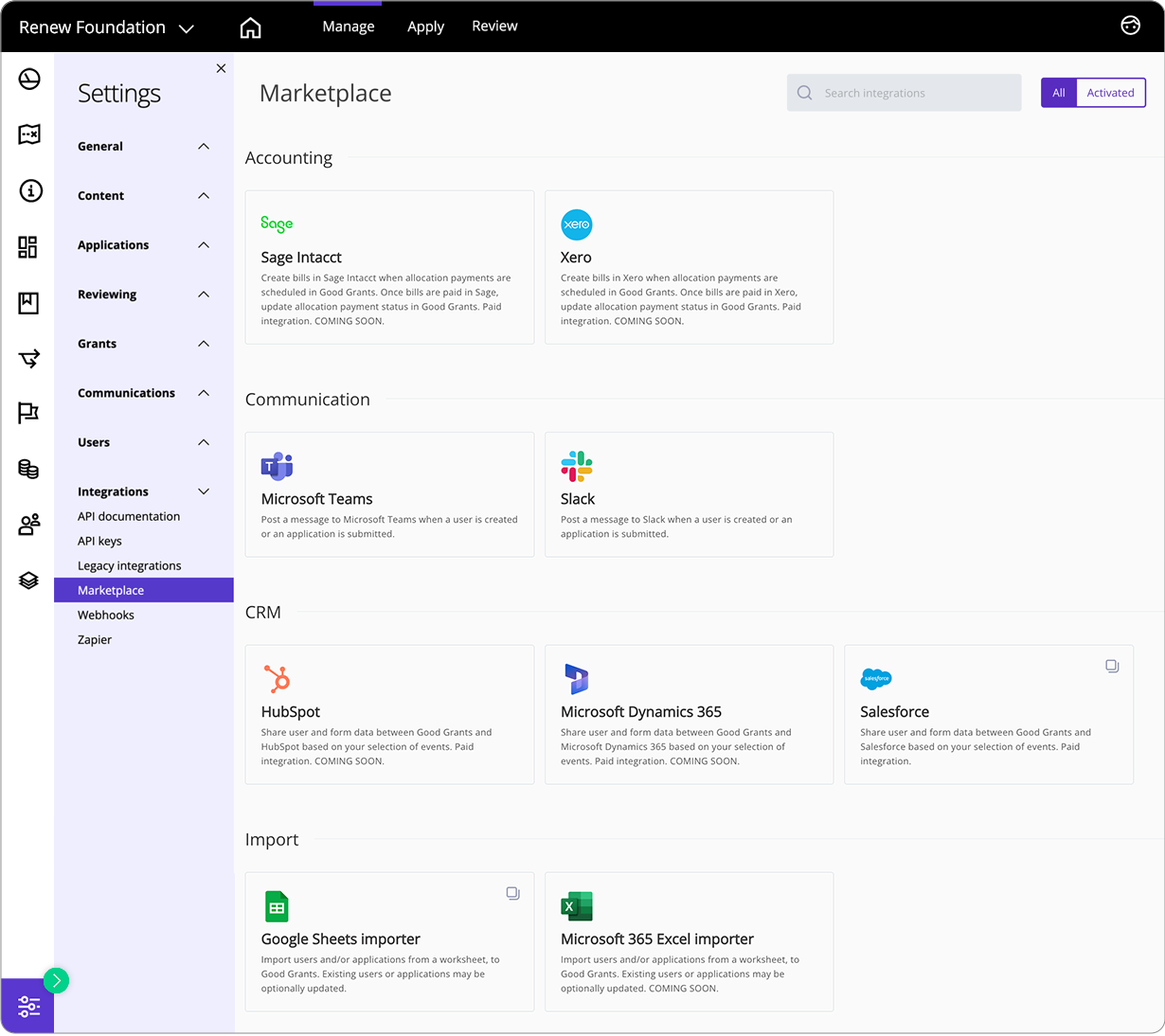Click the HubSpot sprocket icon

(277, 678)
